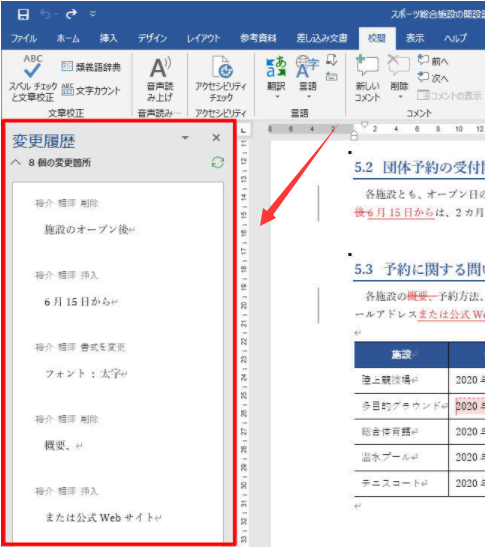This screenshot has height=554, width=488.
Task: Open the 削除 dropdown arrow
Action: click(400, 96)
